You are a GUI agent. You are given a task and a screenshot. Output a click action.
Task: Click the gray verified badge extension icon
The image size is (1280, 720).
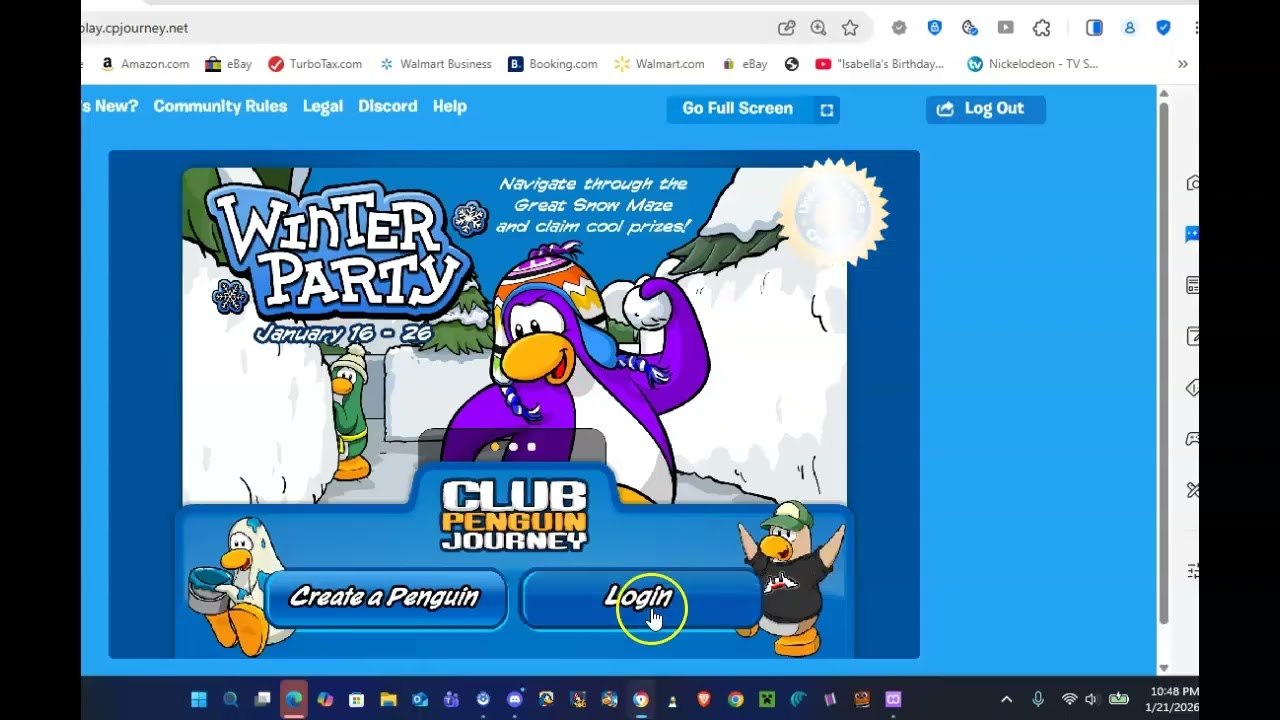(x=899, y=28)
